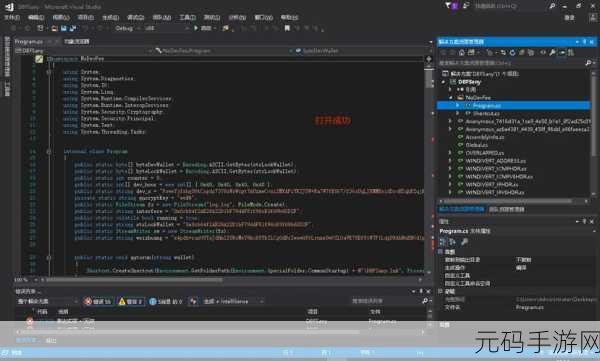
Task: Select WINDIVERT_IPHDR.cs in Solution Explorer
Action: tap(492, 185)
